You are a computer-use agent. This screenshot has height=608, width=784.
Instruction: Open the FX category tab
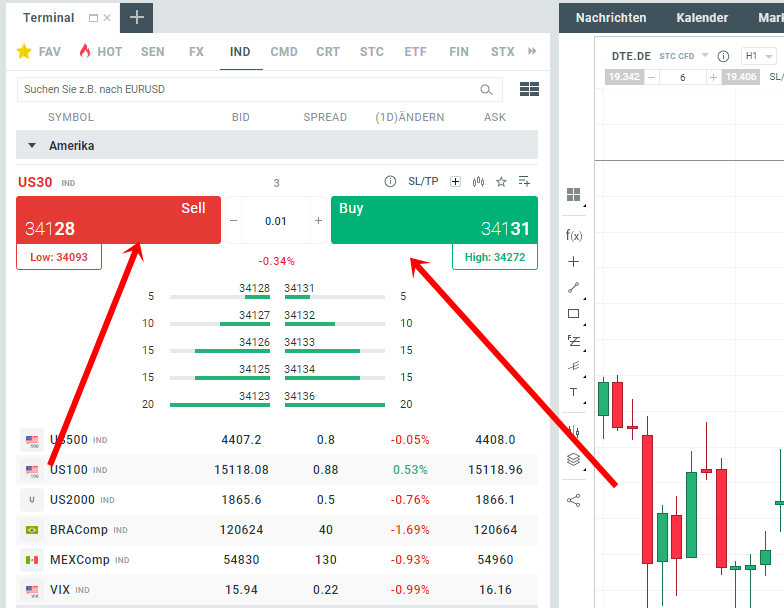pos(196,52)
